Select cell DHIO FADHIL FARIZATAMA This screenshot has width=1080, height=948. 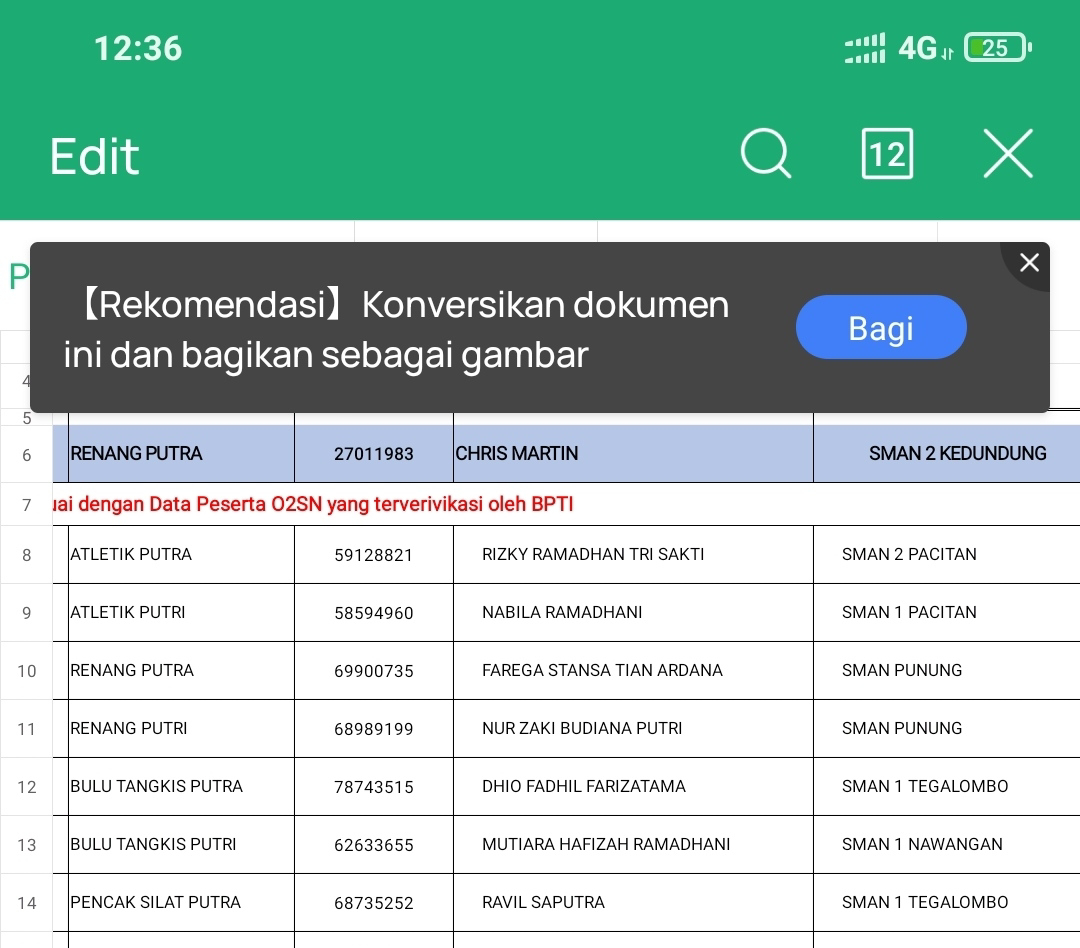tap(633, 786)
